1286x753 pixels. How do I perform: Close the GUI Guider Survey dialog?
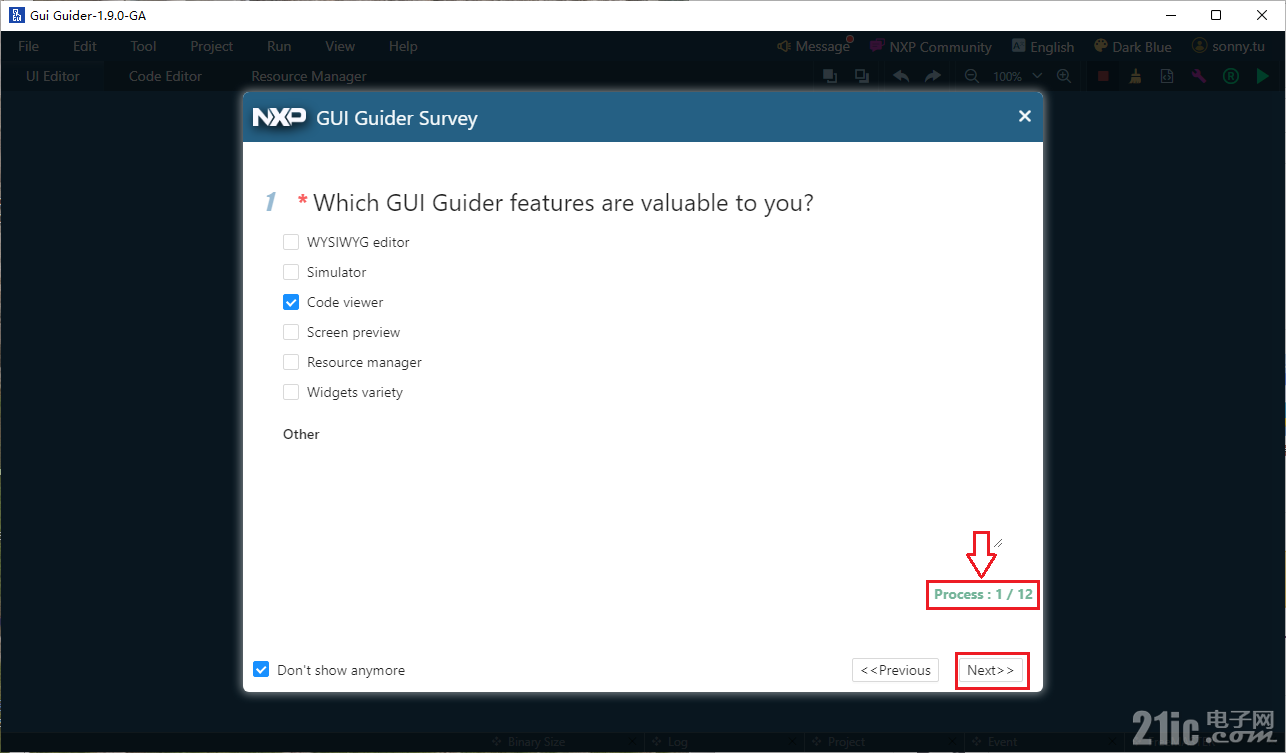(x=1024, y=117)
